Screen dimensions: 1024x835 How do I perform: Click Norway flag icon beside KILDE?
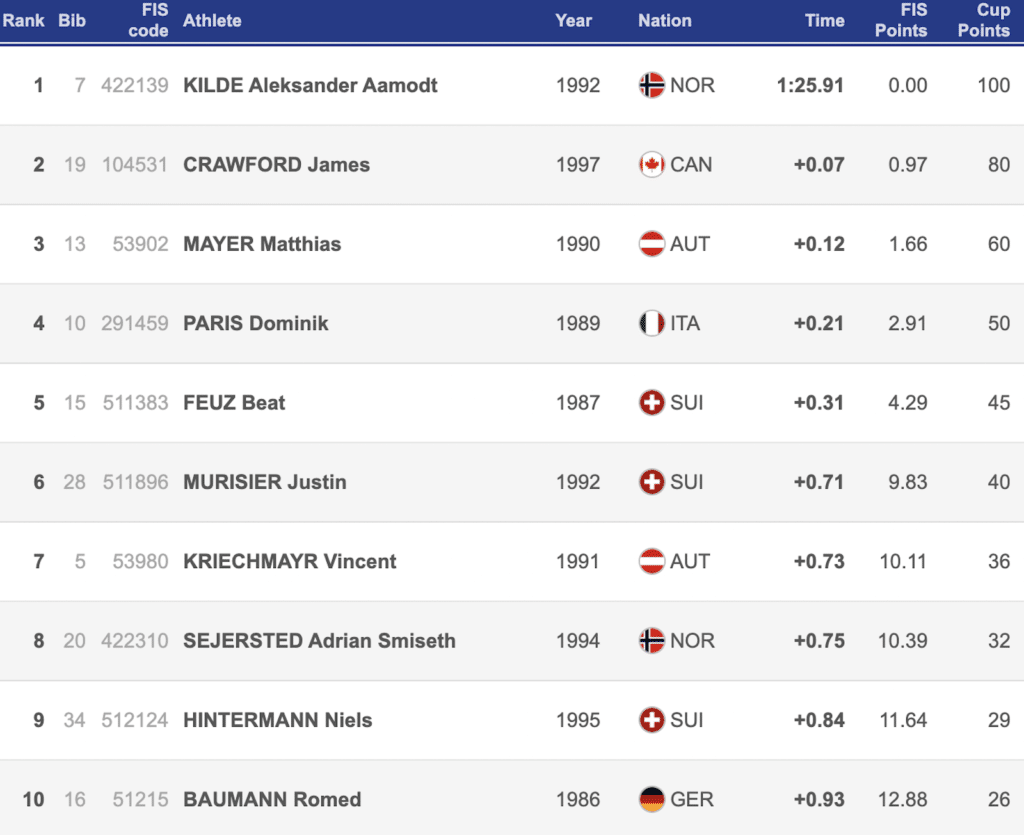[651, 85]
